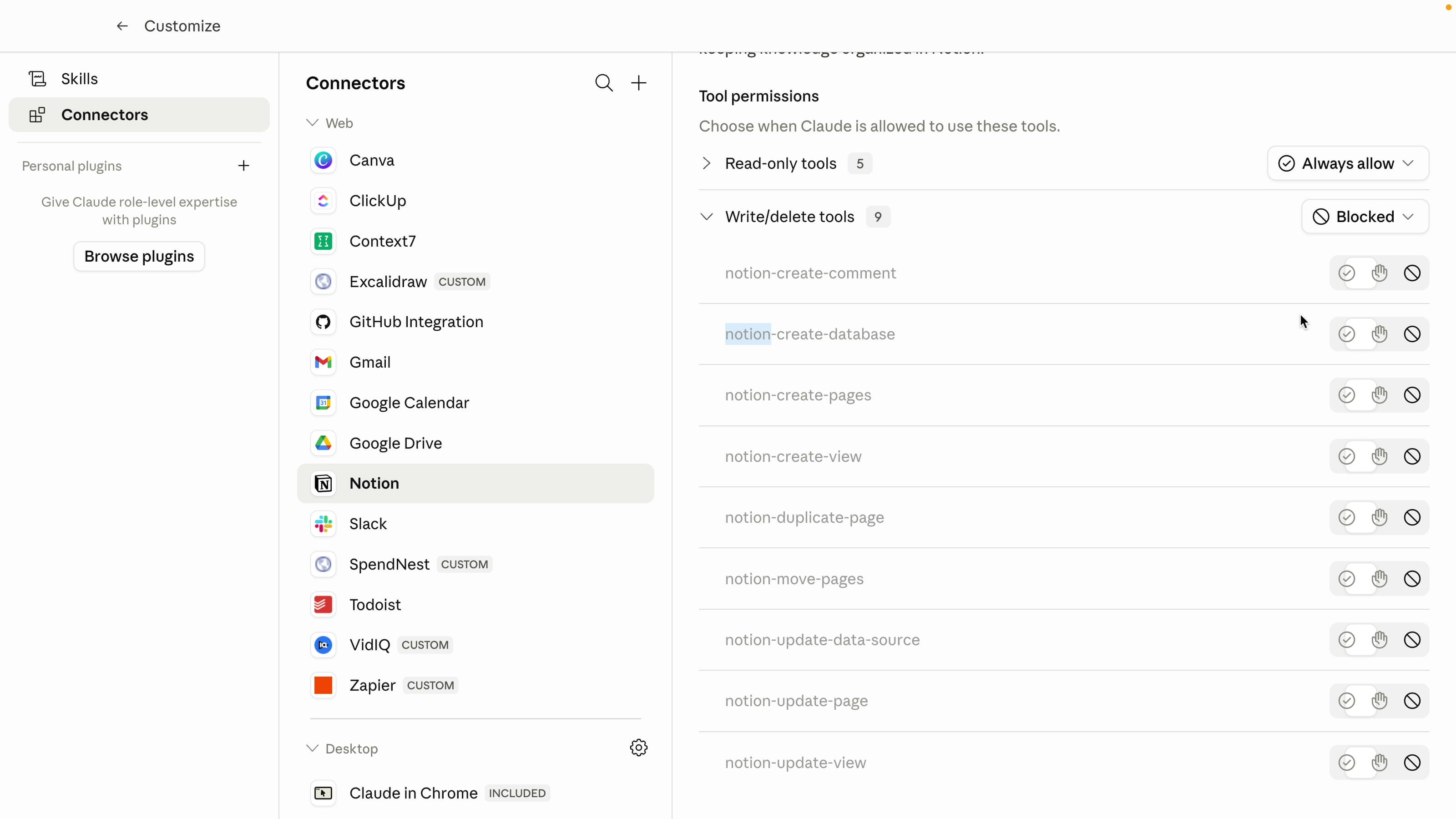Click the VidIQ connector icon

(x=324, y=645)
